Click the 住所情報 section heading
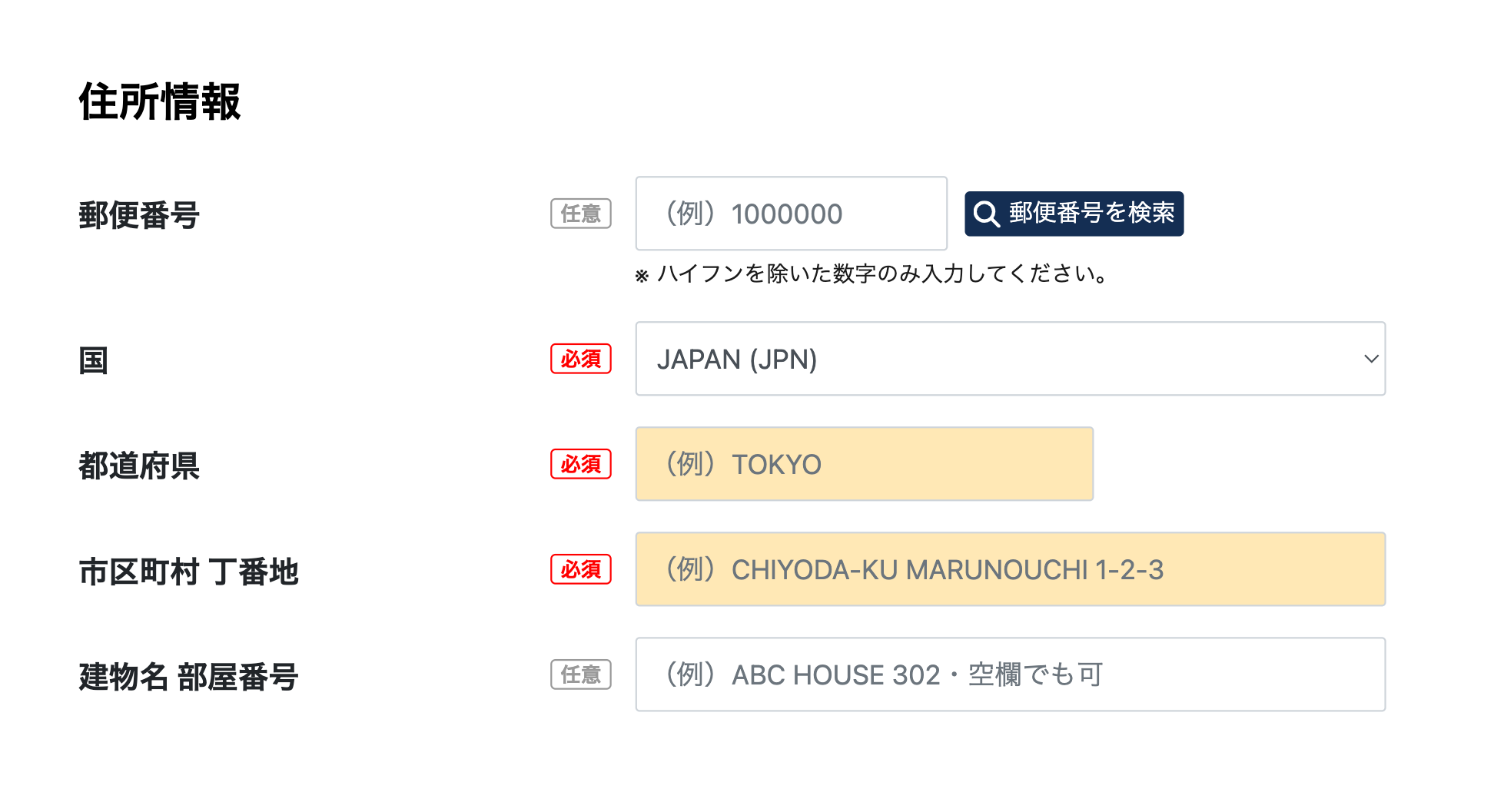The image size is (1494, 812). [160, 101]
